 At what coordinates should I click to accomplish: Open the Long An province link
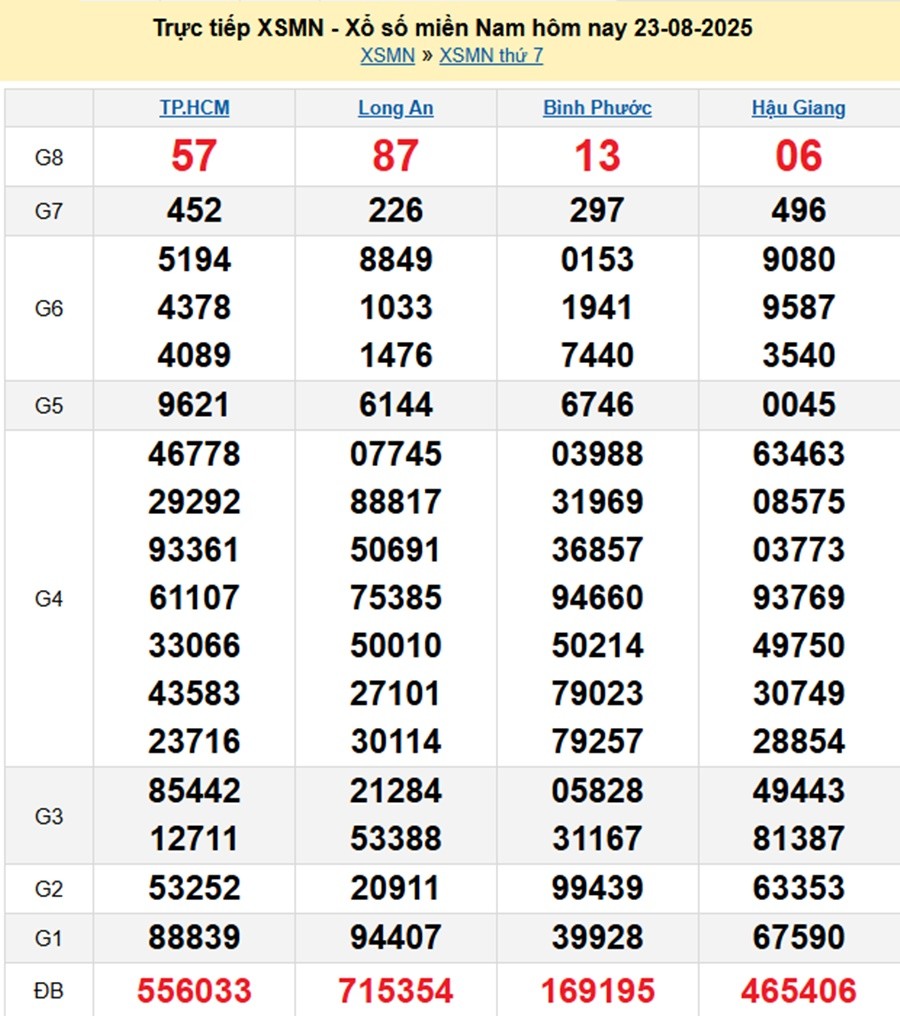coord(396,108)
